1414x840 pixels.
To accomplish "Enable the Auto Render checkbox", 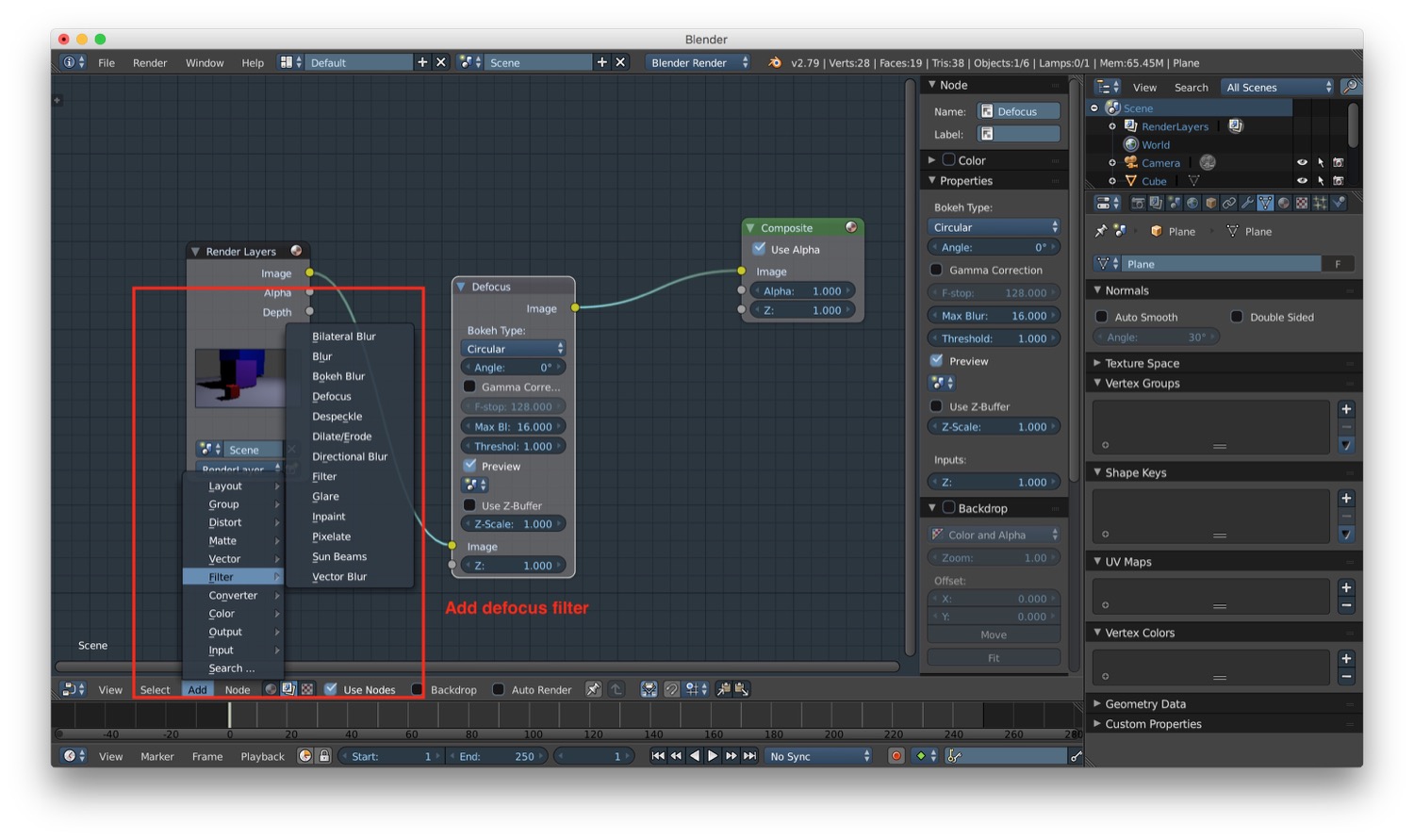I will coord(498,689).
